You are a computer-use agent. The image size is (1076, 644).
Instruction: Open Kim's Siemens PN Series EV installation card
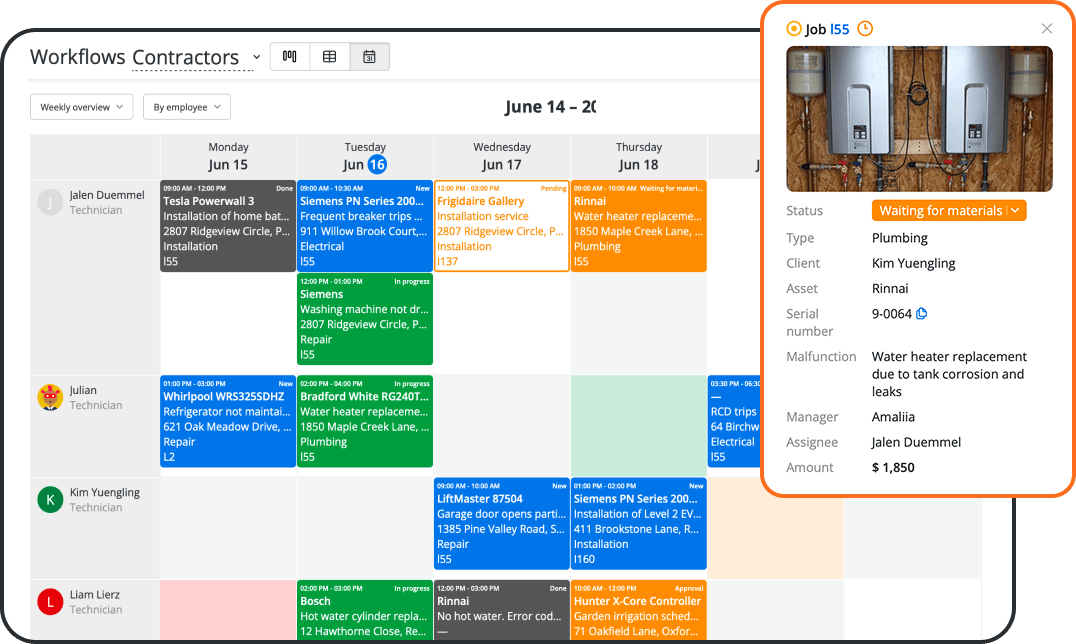pos(638,524)
